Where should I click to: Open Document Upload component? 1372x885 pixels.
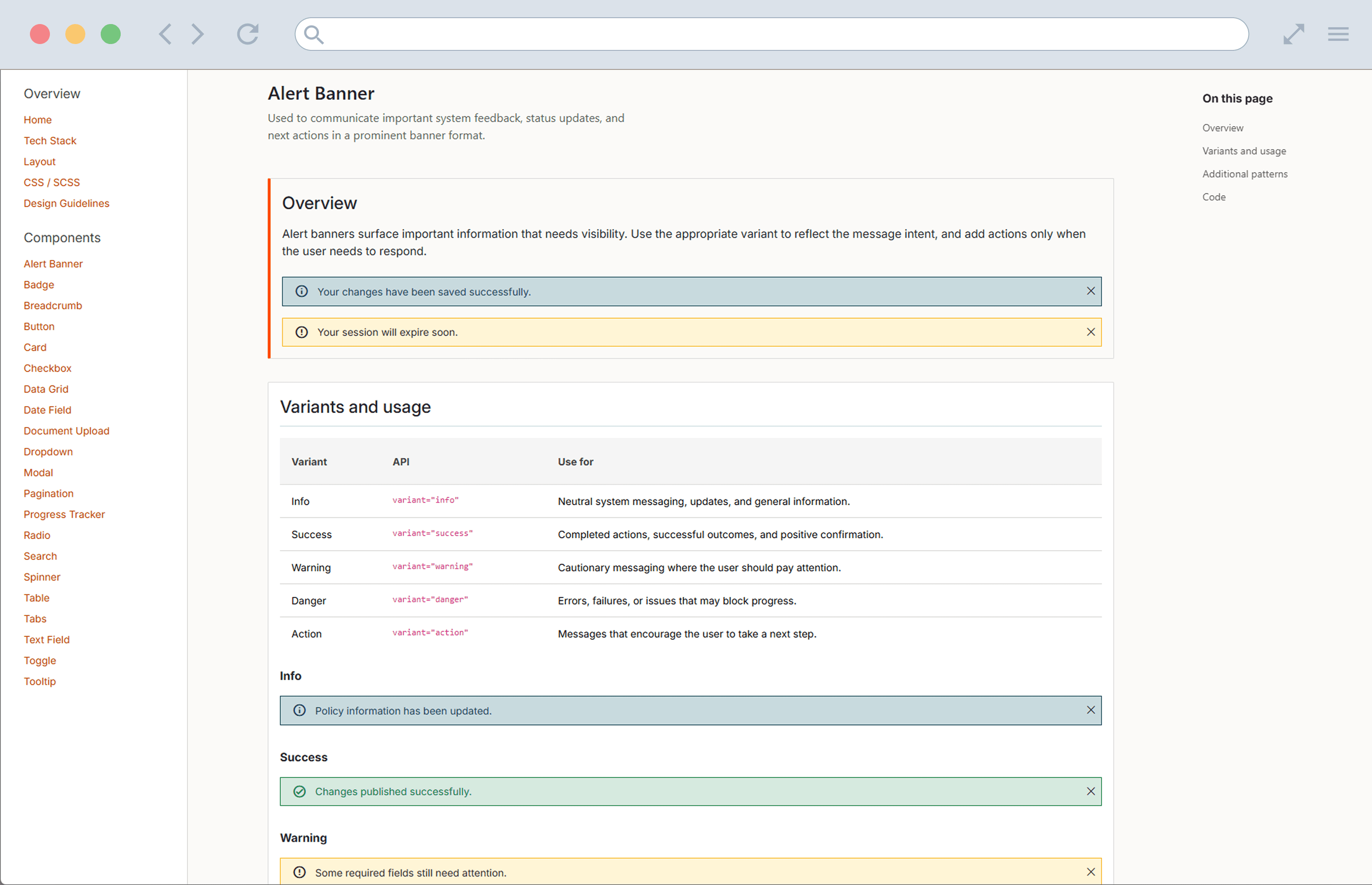pyautogui.click(x=67, y=431)
